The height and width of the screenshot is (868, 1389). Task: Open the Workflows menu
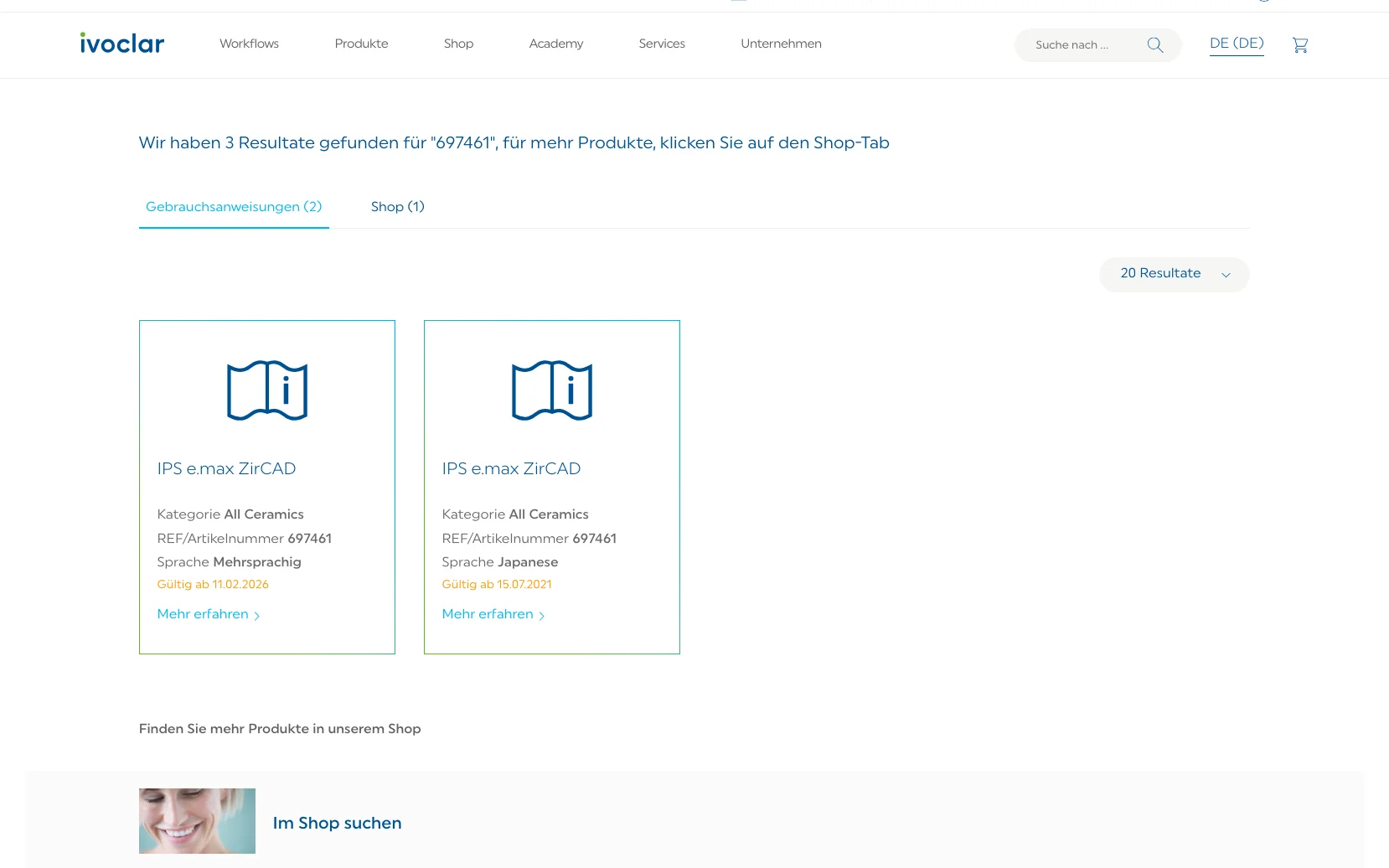pos(249,44)
